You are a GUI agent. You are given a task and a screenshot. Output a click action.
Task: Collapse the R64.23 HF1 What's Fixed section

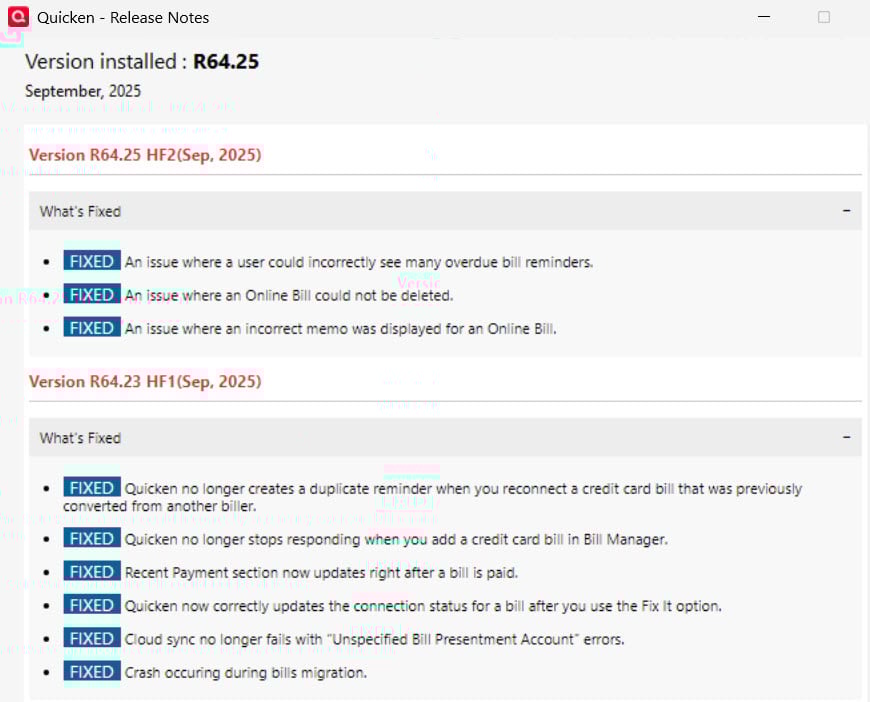point(846,437)
